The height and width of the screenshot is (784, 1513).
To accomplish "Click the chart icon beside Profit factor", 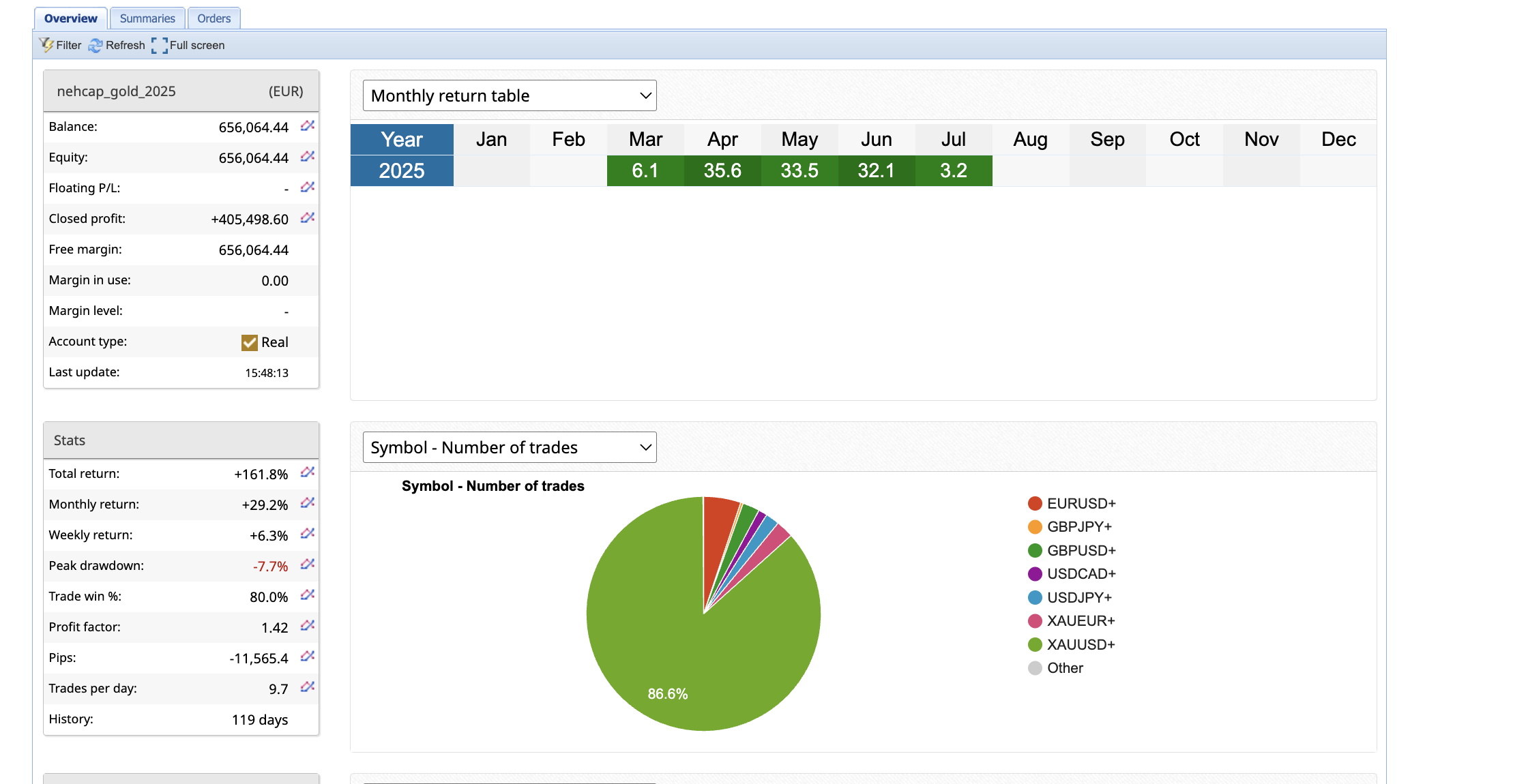I will coord(308,626).
